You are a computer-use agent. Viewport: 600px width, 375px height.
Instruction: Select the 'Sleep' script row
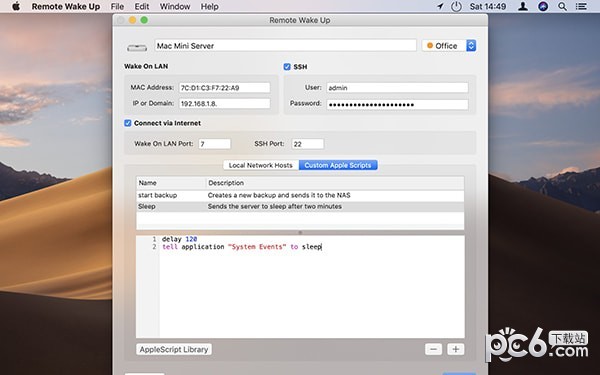click(x=300, y=206)
